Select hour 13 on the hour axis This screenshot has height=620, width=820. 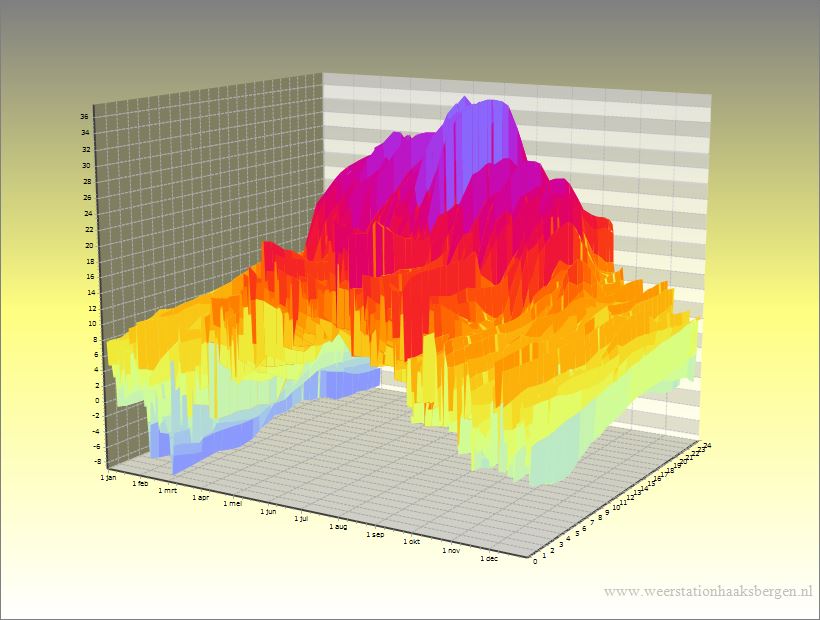click(637, 493)
